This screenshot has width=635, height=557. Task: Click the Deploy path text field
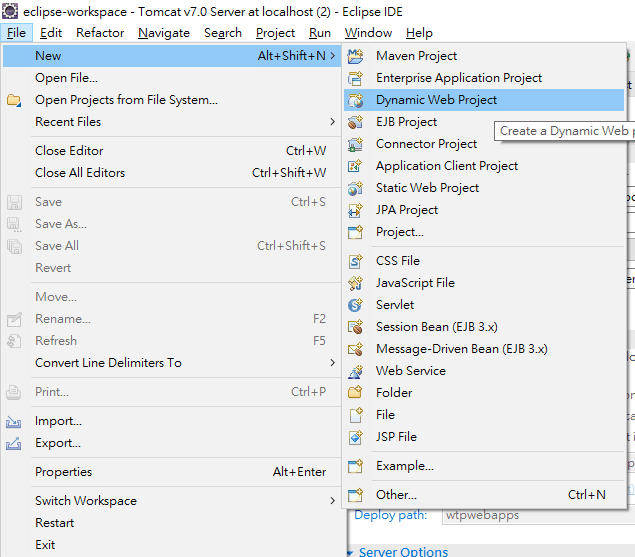539,516
